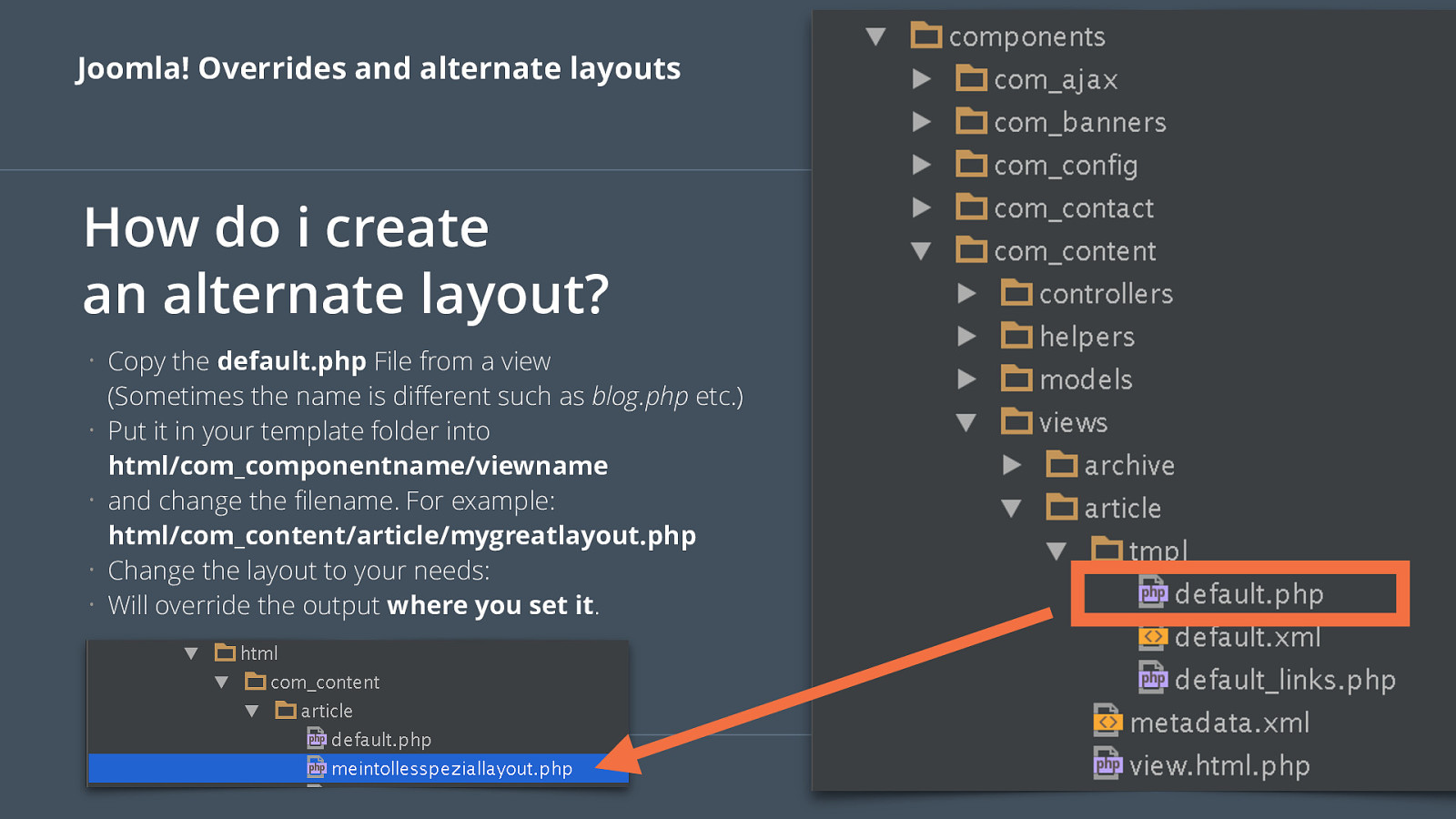The height and width of the screenshot is (819, 1456).
Task: Select default.php in the tmpl folder
Action: [x=1249, y=594]
